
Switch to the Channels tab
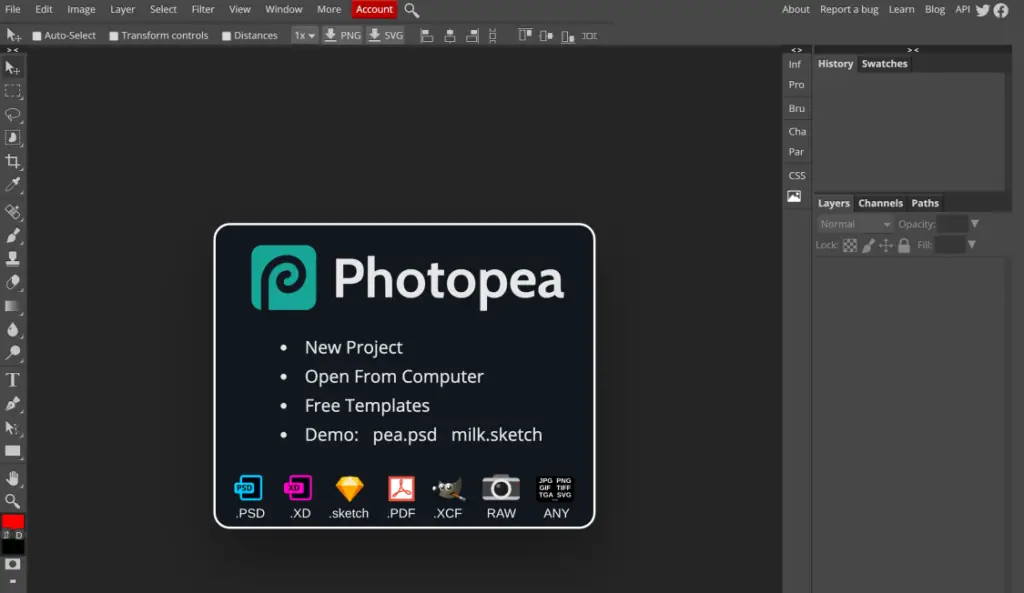coord(880,203)
